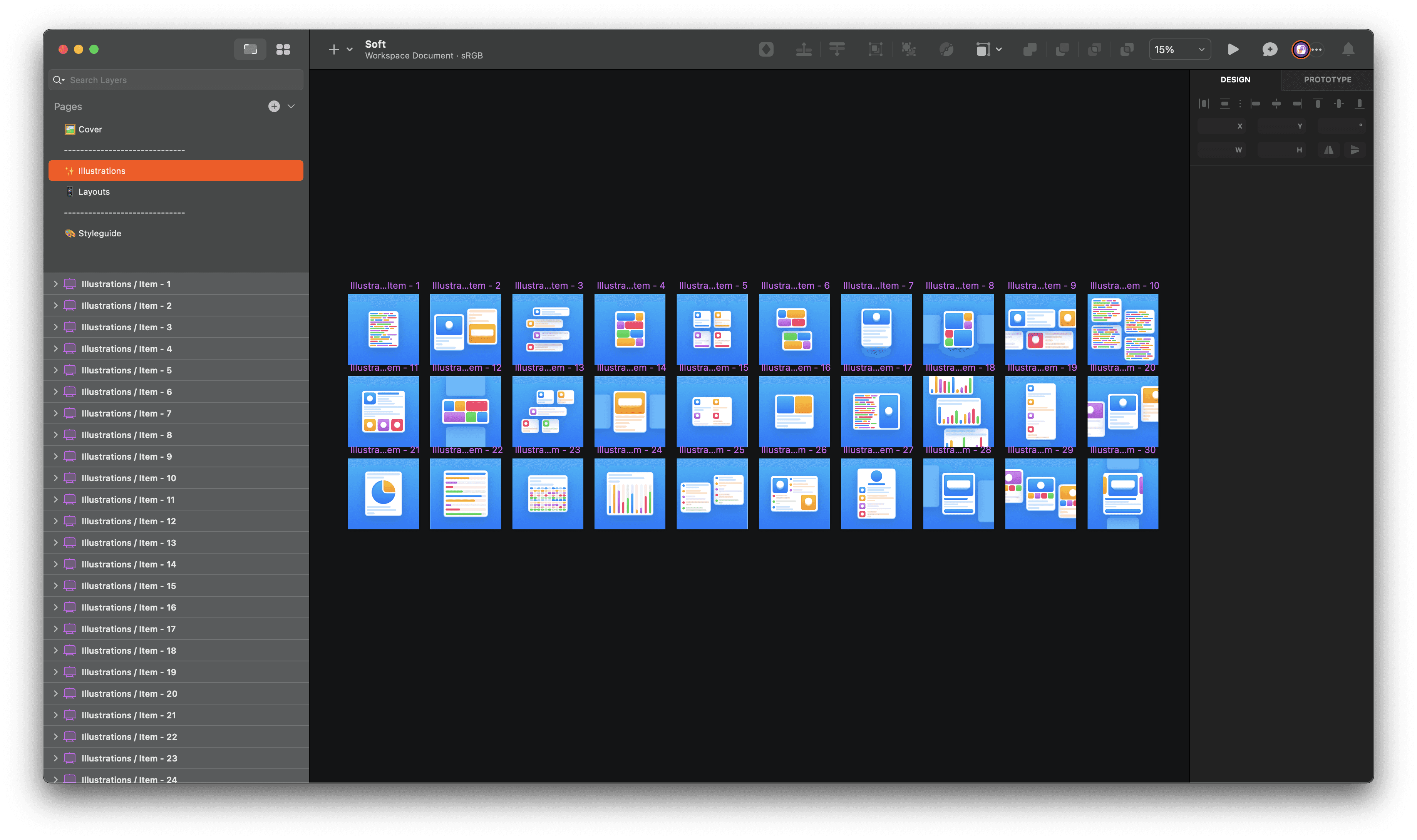Screen dimensions: 1417x840
Task: Click the Send Backward toolbar icon
Action: click(x=837, y=50)
